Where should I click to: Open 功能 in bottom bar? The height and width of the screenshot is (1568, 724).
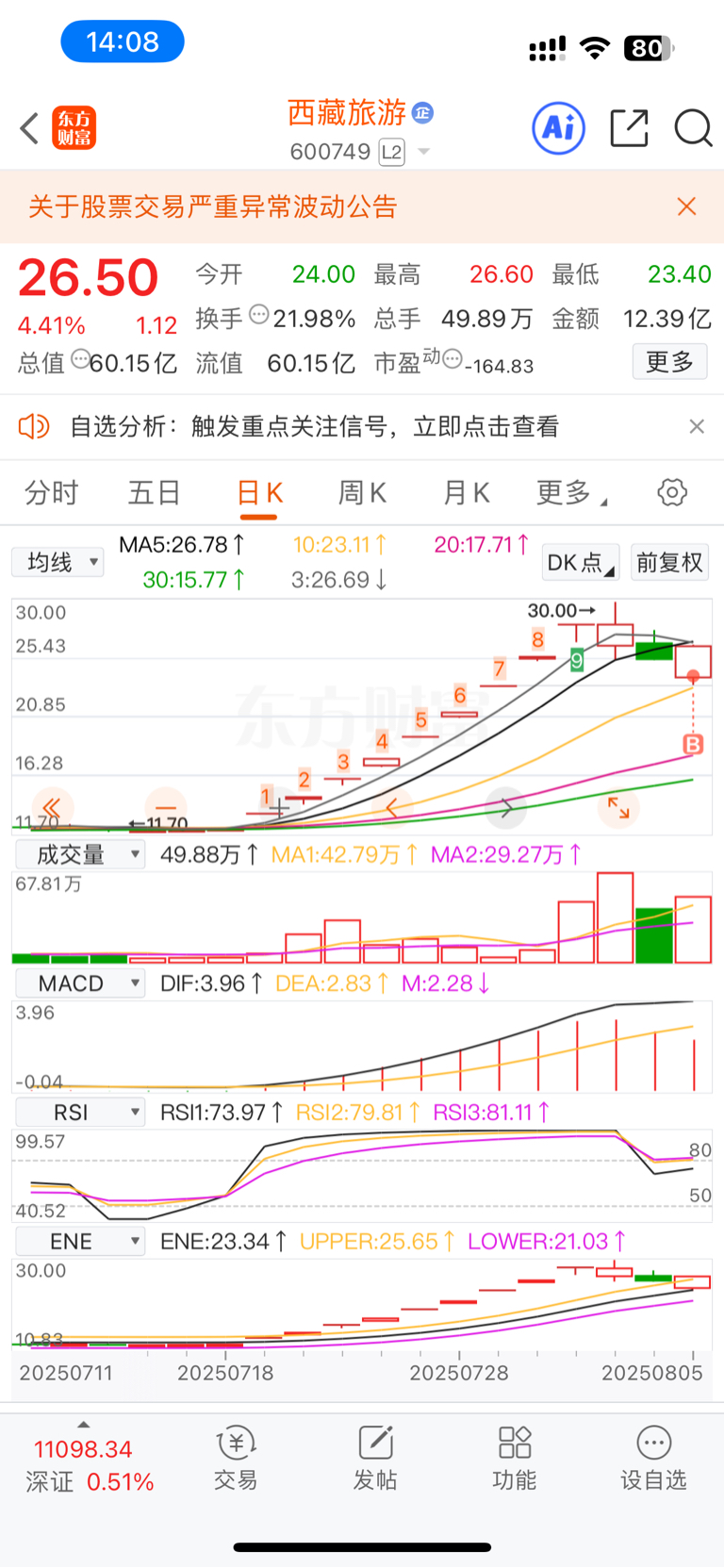coord(515,1459)
